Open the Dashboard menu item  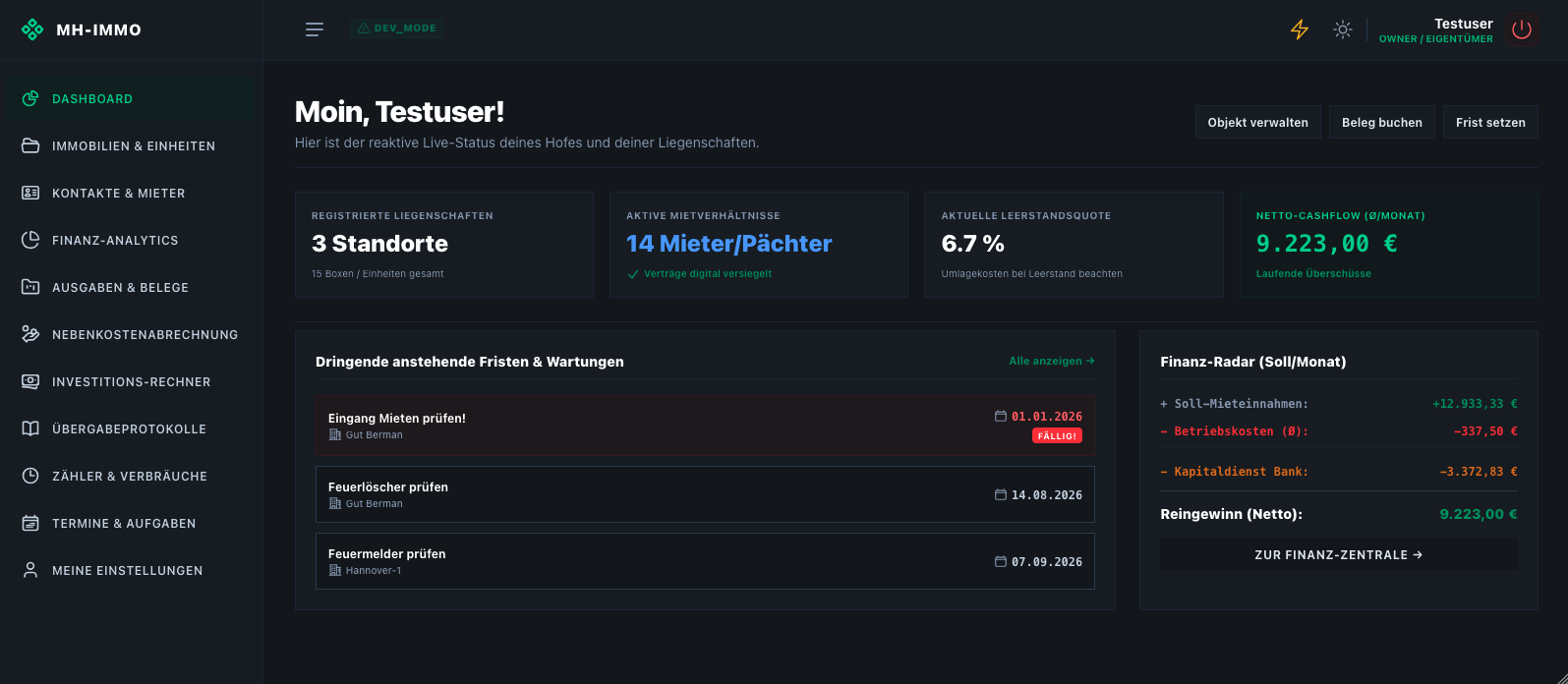pyautogui.click(x=132, y=98)
